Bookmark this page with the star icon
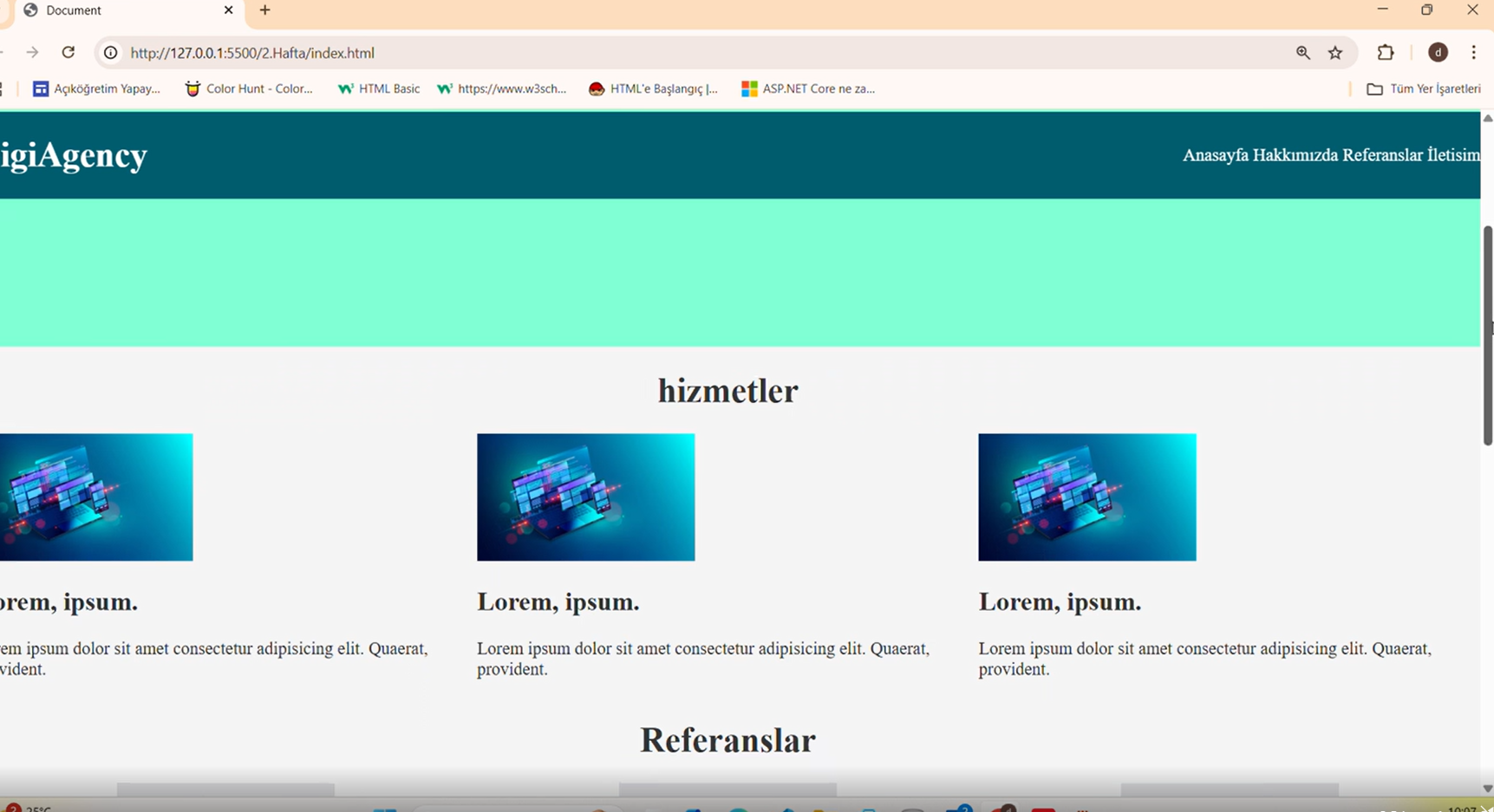The image size is (1494, 812). [x=1335, y=53]
